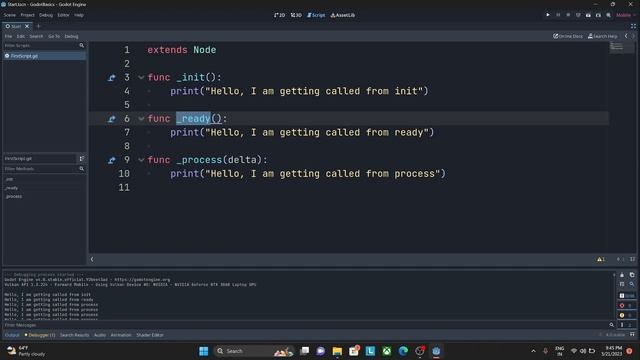Viewport: 640px width, 360px height.
Task: Toggle error messages filter in output
Action: coord(627,305)
